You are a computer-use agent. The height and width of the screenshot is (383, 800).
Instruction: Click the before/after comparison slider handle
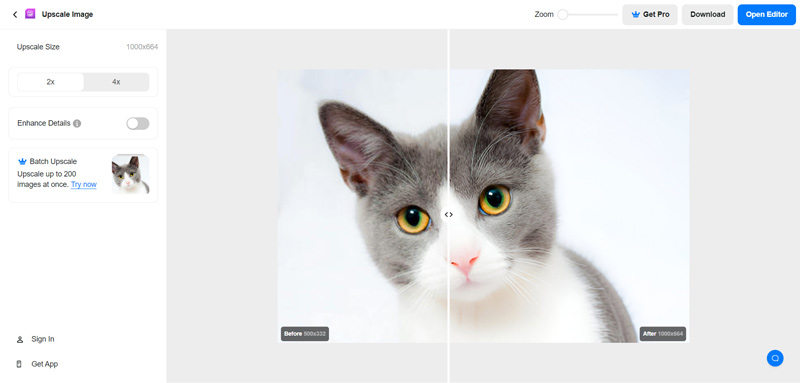coord(448,215)
